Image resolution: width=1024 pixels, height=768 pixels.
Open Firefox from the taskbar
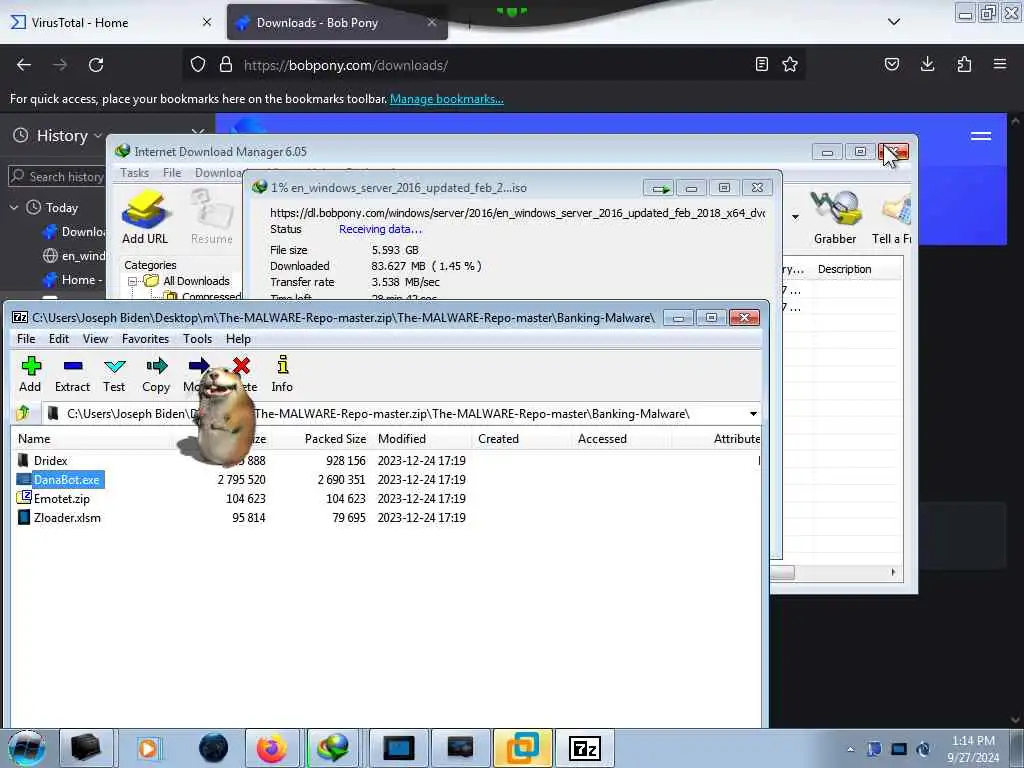click(272, 748)
